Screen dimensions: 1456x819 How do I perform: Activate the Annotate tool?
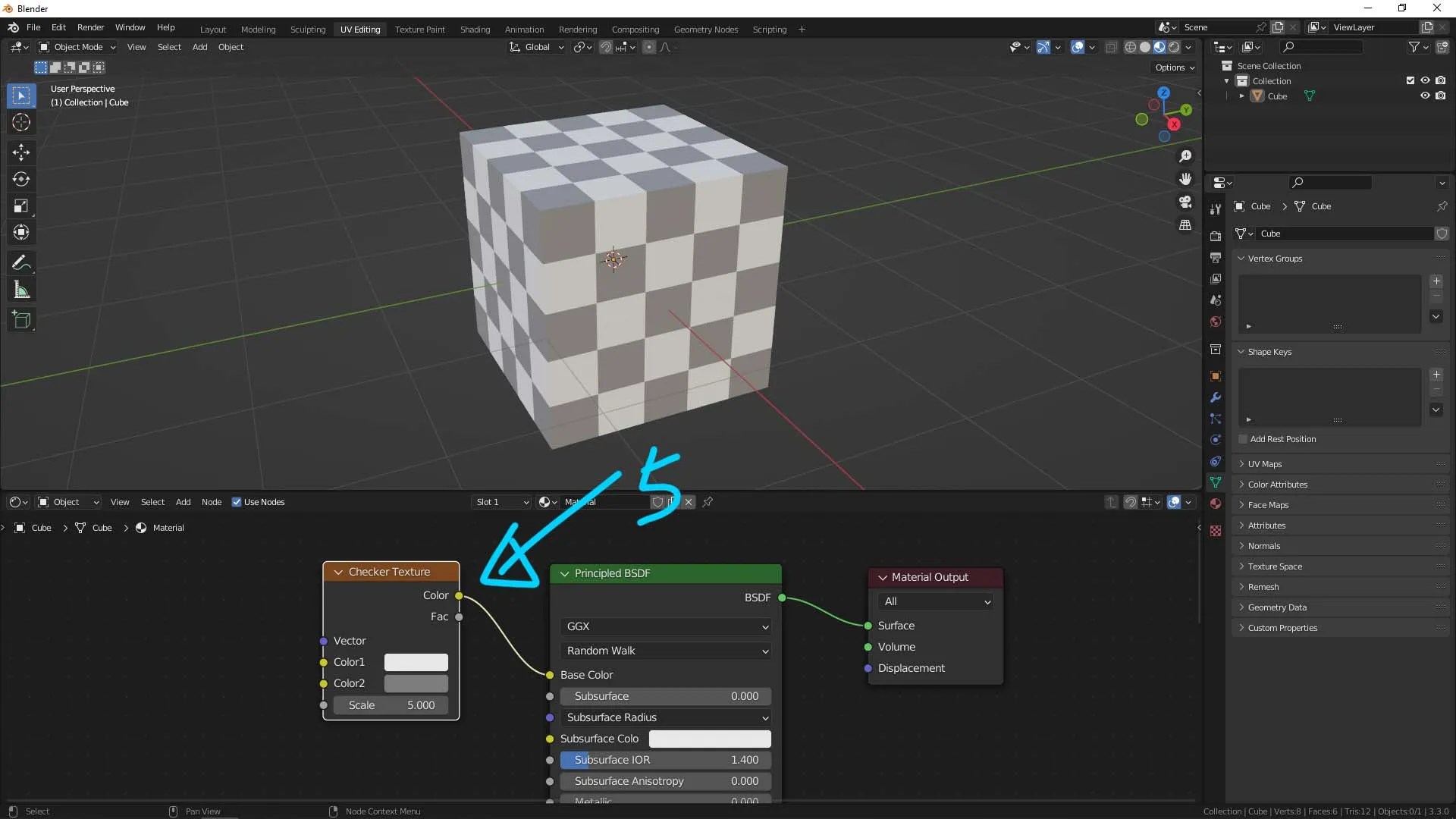pos(20,262)
